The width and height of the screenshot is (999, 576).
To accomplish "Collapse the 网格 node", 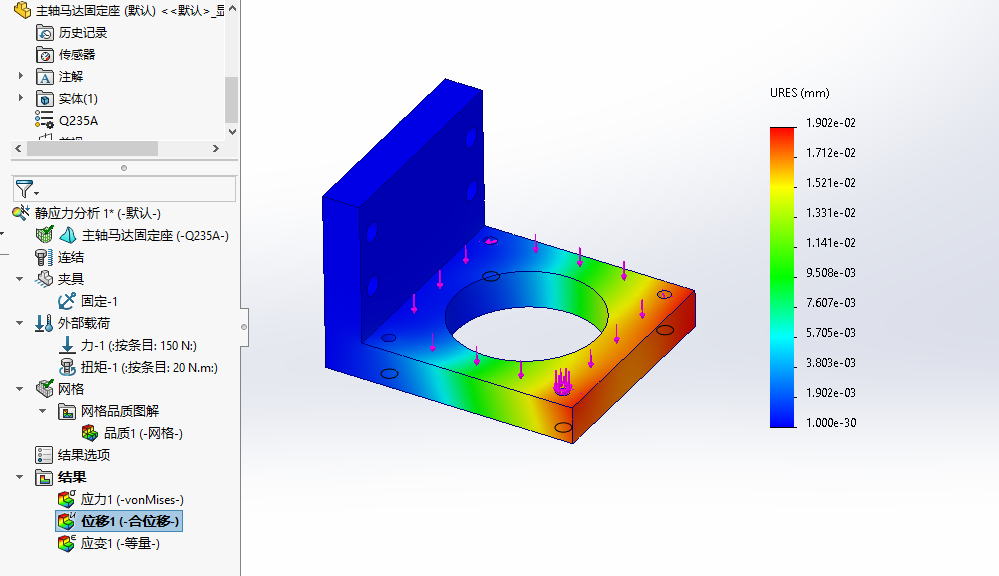I will point(20,389).
